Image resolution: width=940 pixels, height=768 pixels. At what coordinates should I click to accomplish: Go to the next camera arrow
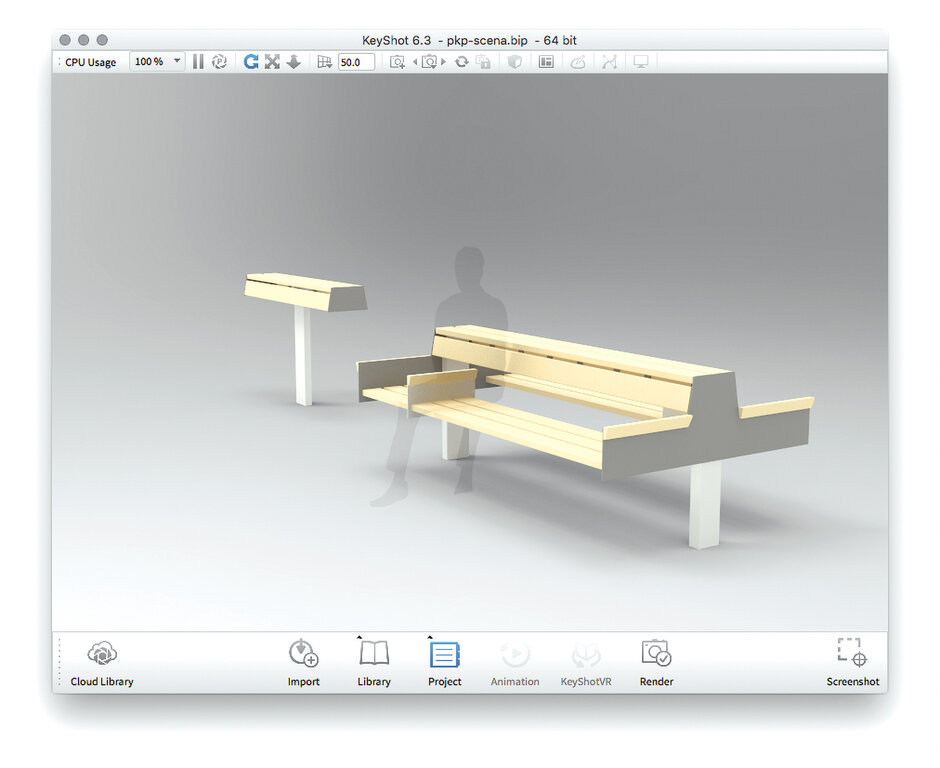444,62
